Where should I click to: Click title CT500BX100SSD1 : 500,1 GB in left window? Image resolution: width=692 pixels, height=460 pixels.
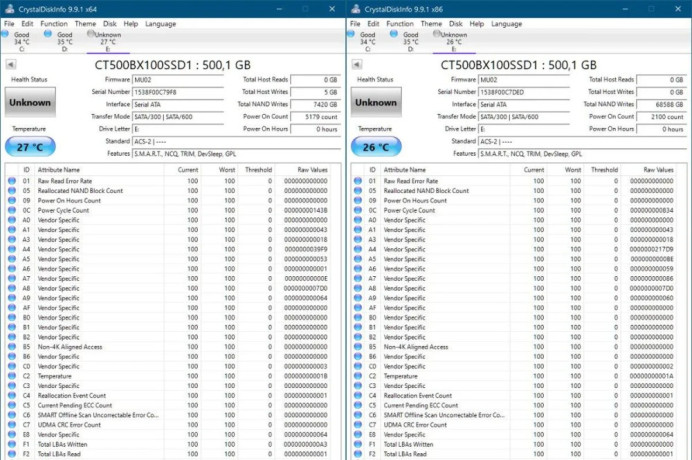click(x=173, y=65)
